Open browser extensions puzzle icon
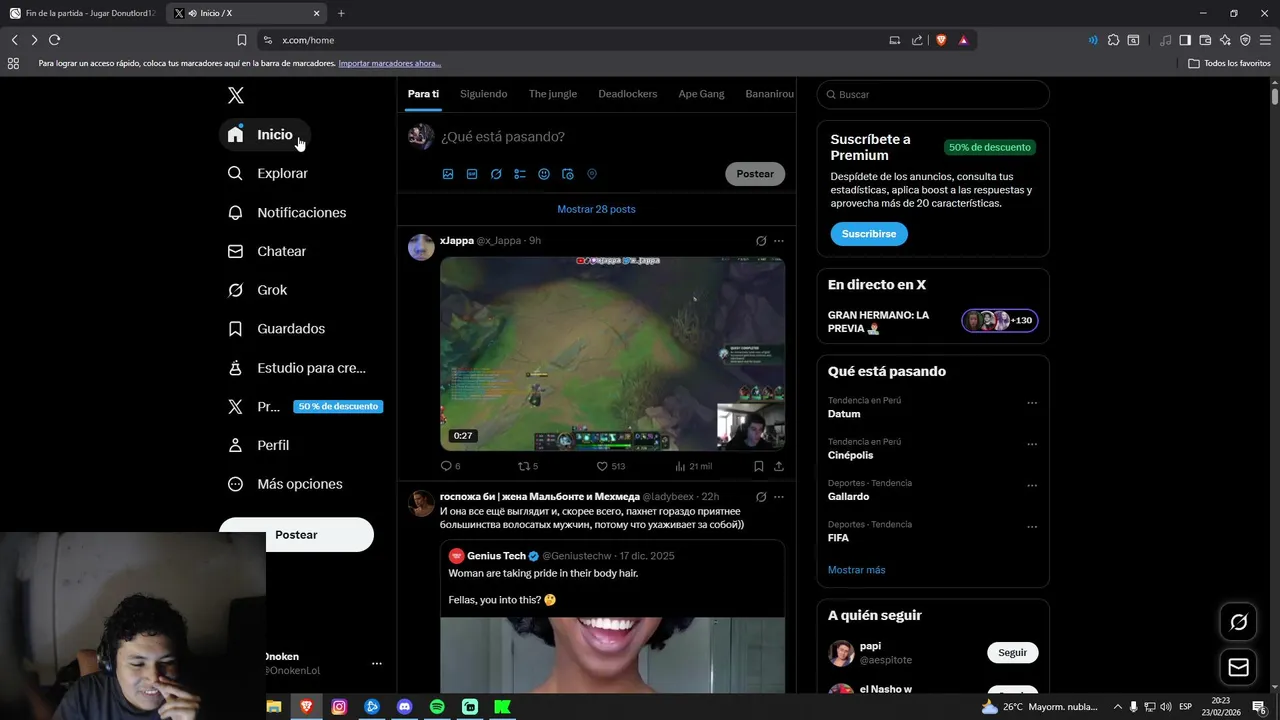Viewport: 1280px width, 720px height. click(x=1113, y=40)
